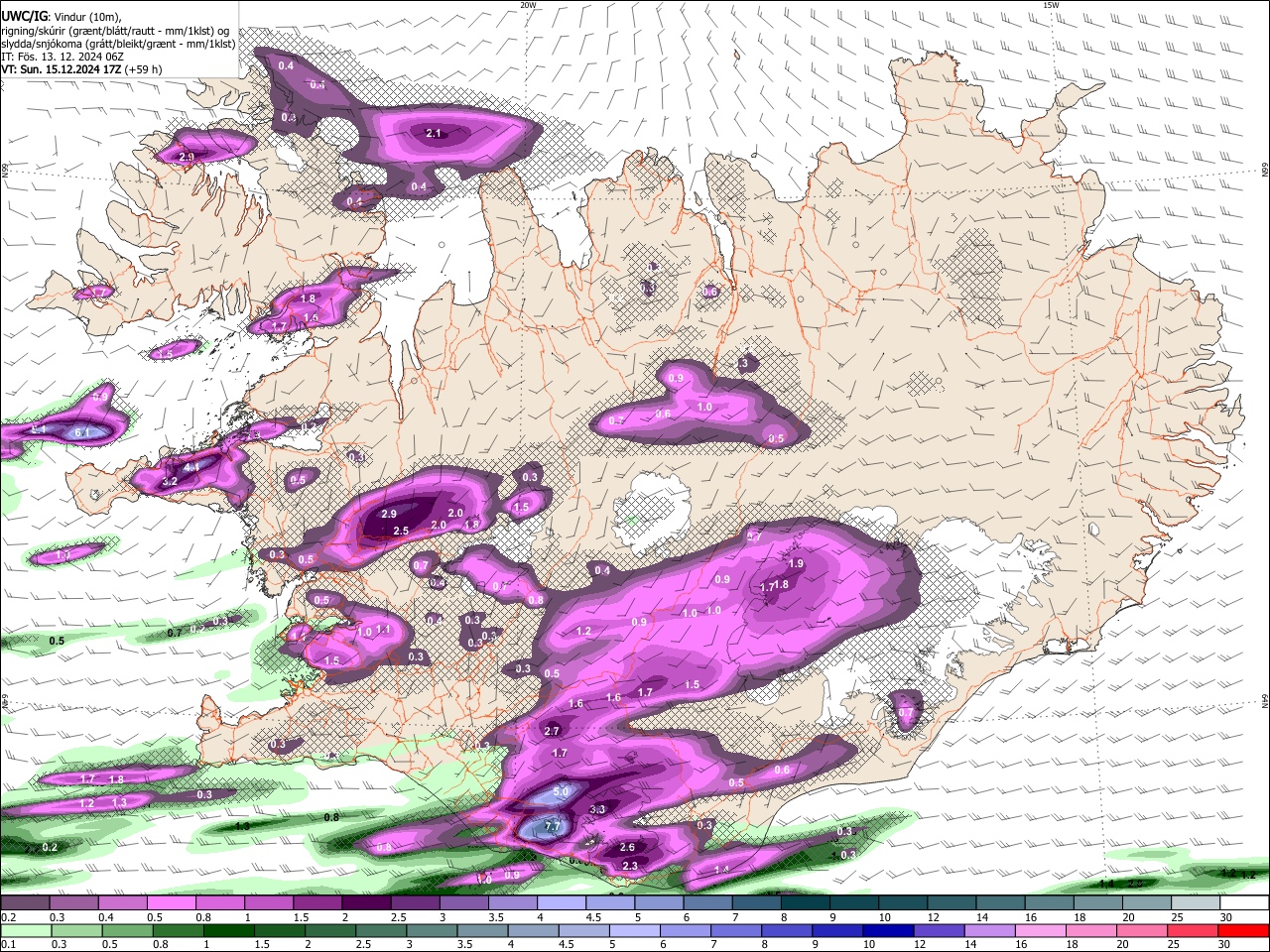This screenshot has height=952, width=1270.
Task: Click the '7.7' precipitation value on the south coast
Action: tap(553, 827)
